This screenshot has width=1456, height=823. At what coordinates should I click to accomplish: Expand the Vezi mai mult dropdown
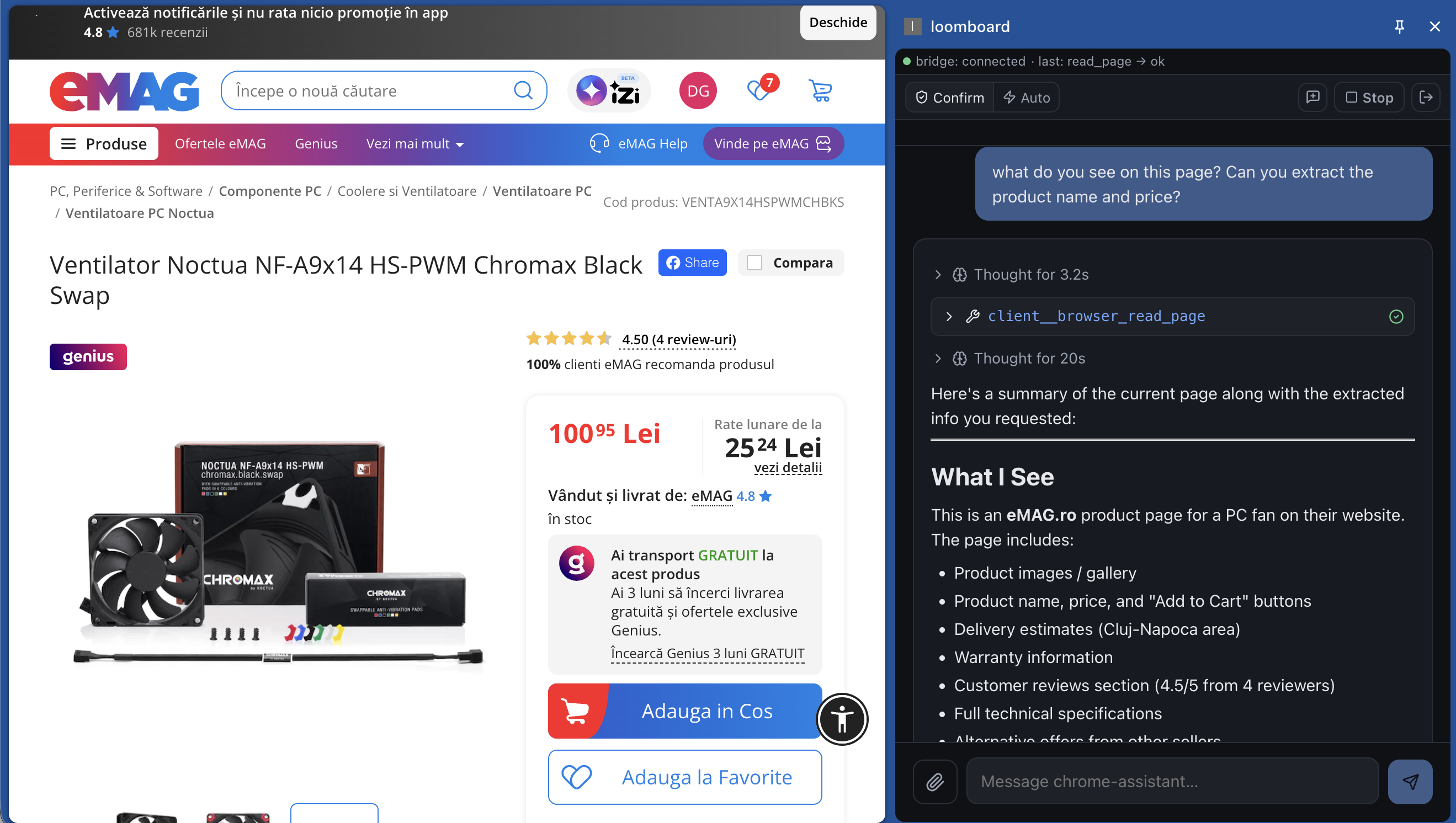415,143
